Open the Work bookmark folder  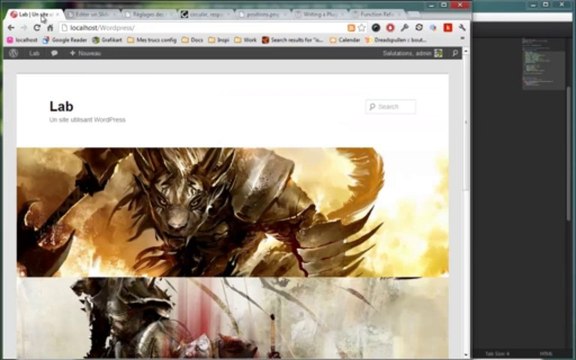click(x=245, y=40)
